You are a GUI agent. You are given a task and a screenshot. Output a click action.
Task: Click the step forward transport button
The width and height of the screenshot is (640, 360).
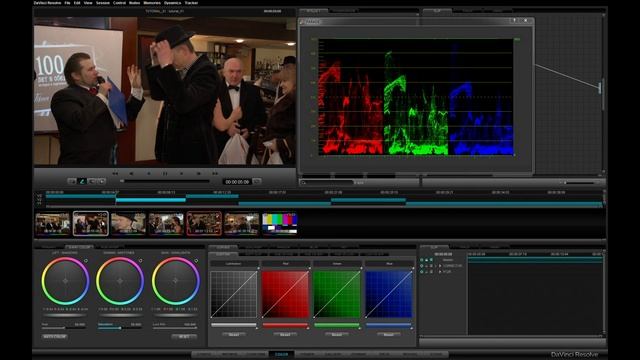[199, 173]
